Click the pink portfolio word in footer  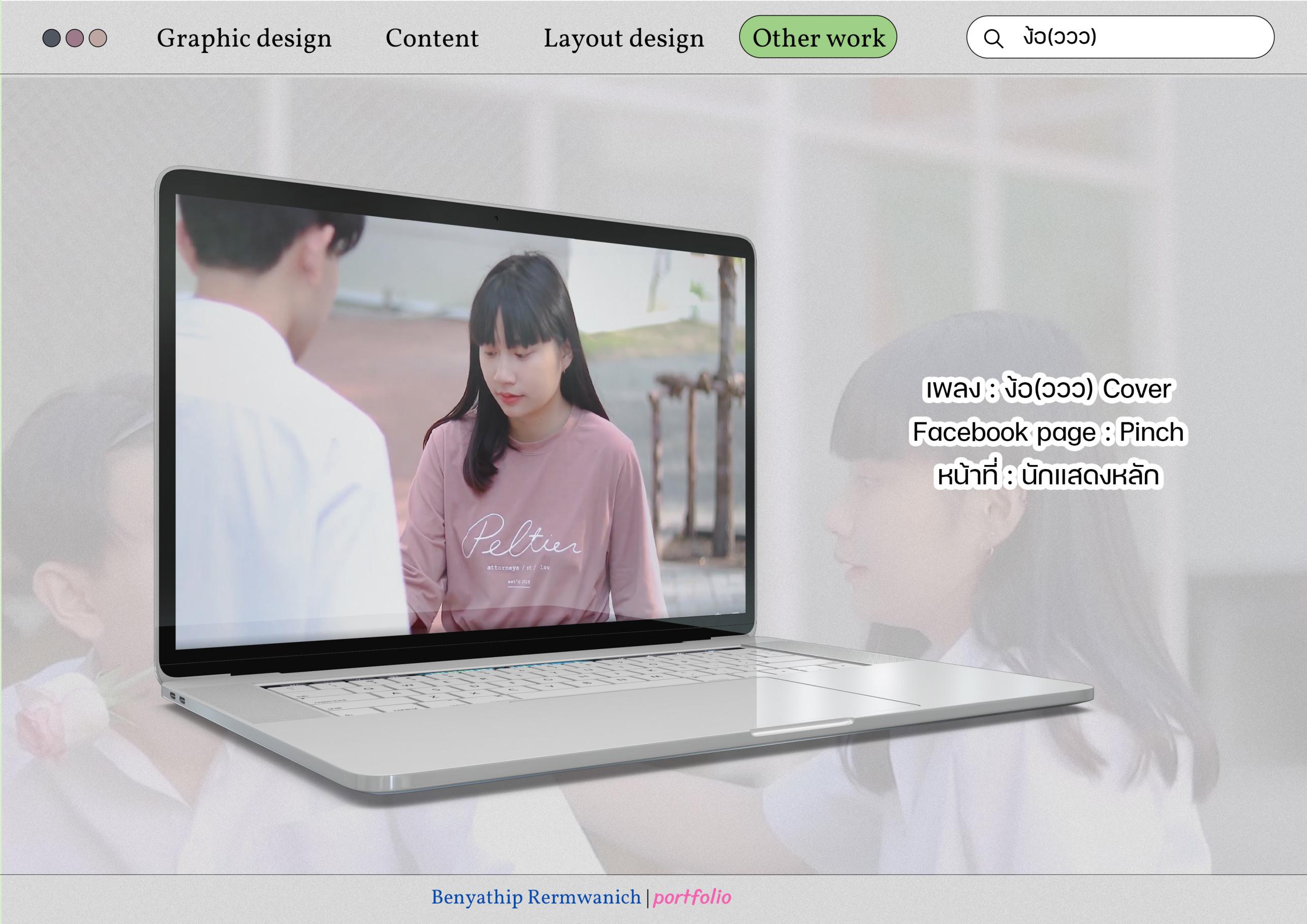pos(692,898)
